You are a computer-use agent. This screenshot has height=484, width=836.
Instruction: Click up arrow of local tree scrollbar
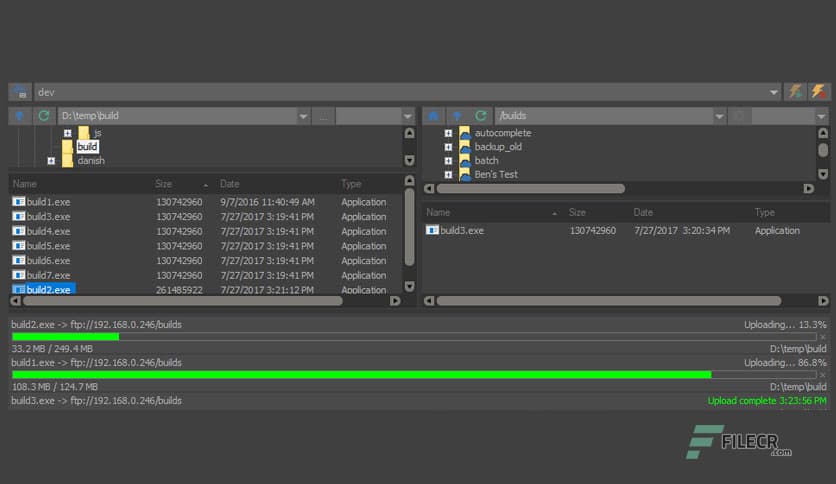409,133
